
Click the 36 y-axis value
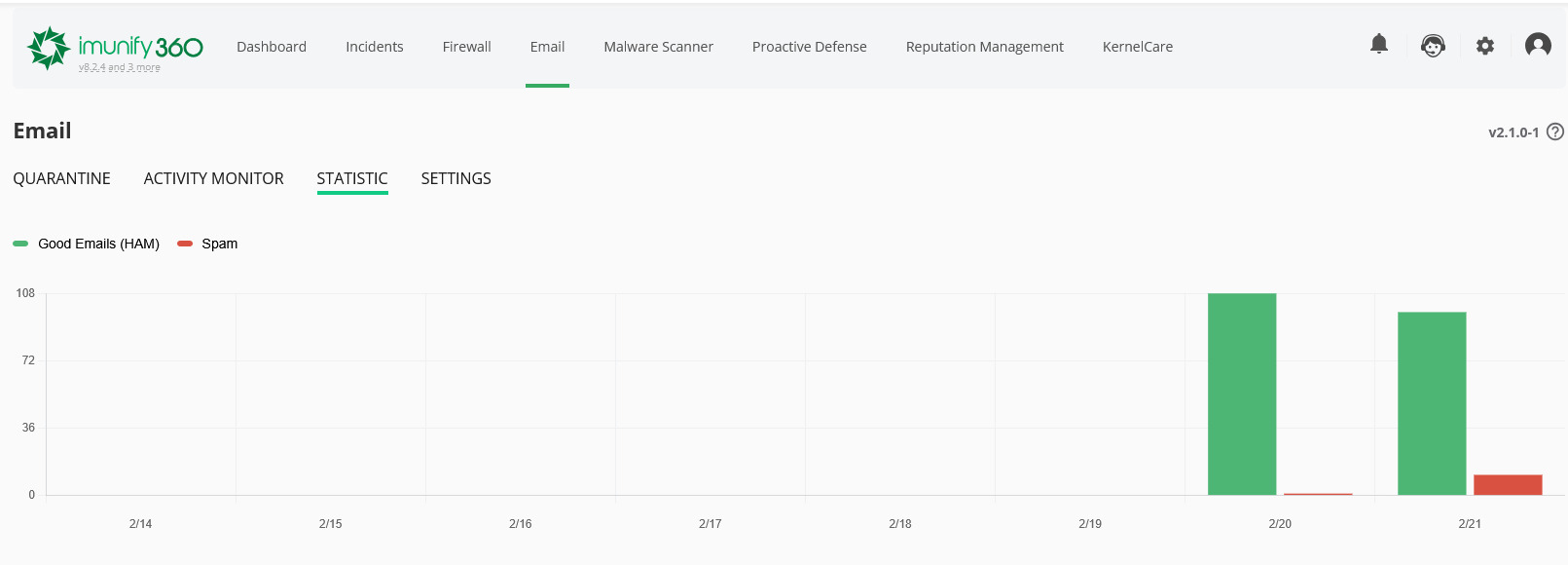28,428
